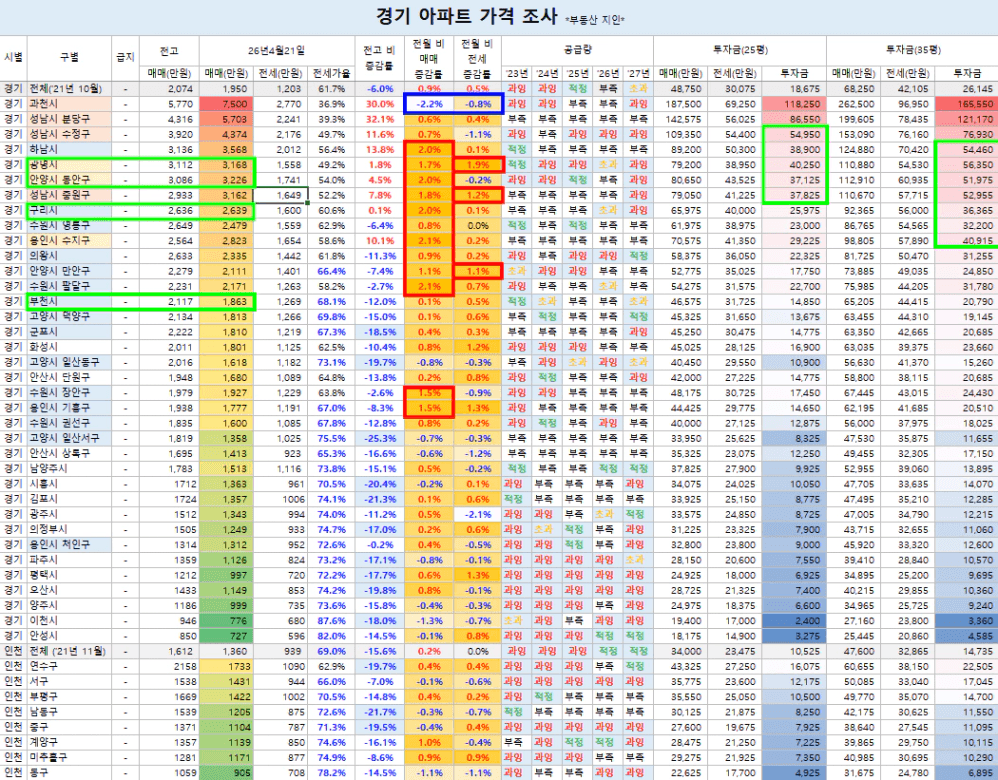Click the 인천 전체 ('21년 11월) cell
This screenshot has height=780, width=998.
[x=68, y=651]
